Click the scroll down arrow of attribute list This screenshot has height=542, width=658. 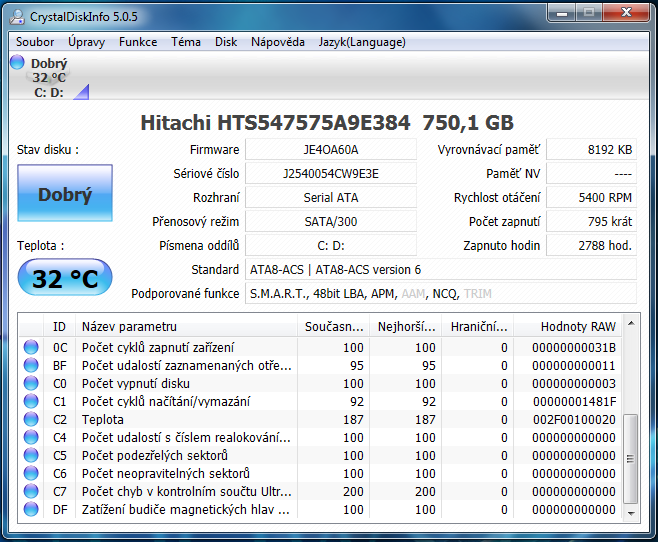click(x=630, y=512)
